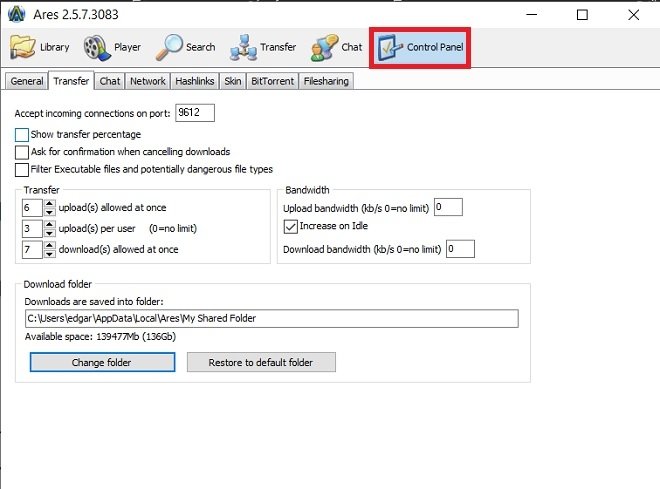
Task: Click the Upload bandwidth limit field
Action: (x=448, y=207)
